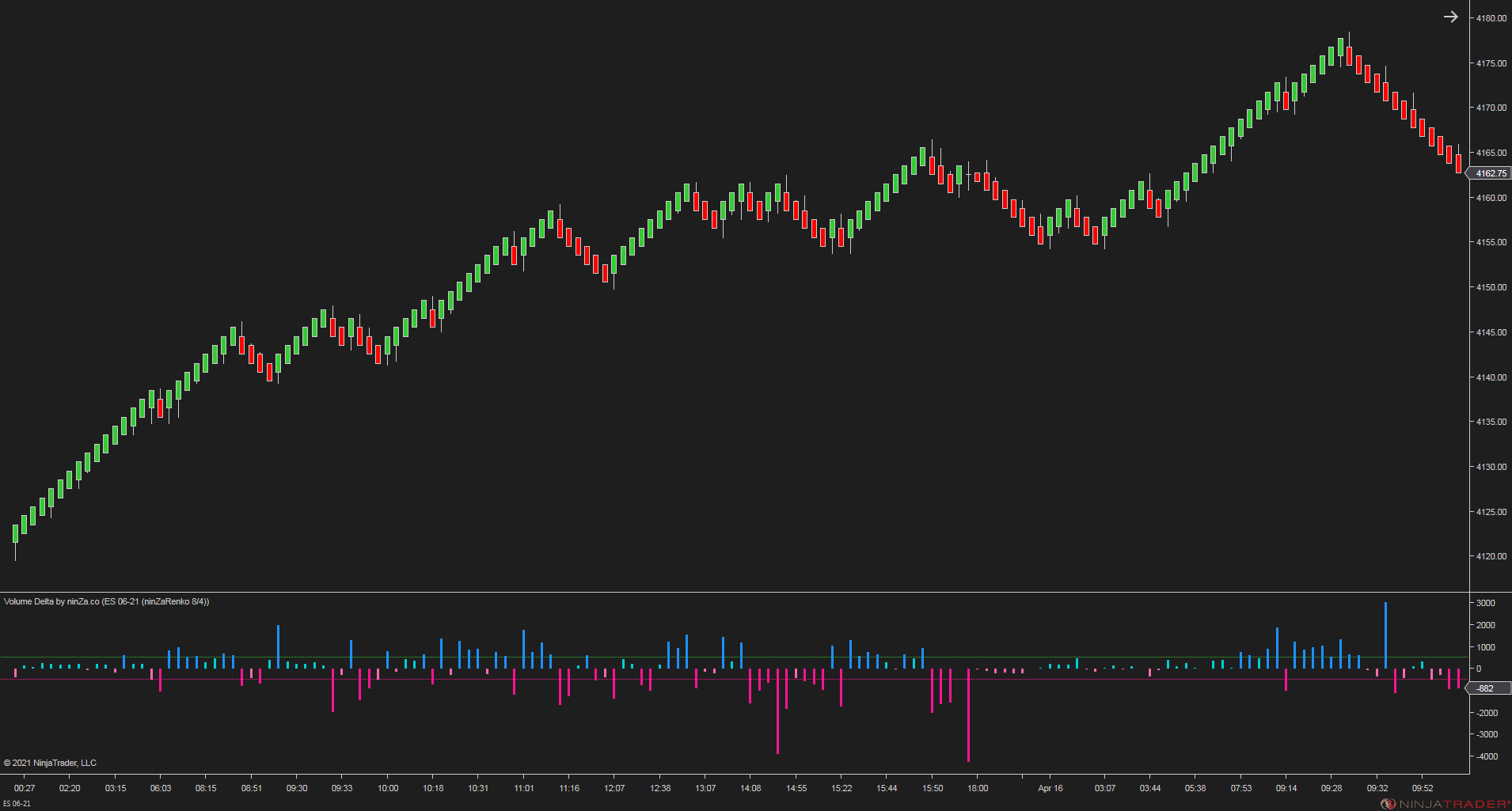Click the 00:27 time axis label
The height and width of the screenshot is (811, 1512).
(x=24, y=788)
